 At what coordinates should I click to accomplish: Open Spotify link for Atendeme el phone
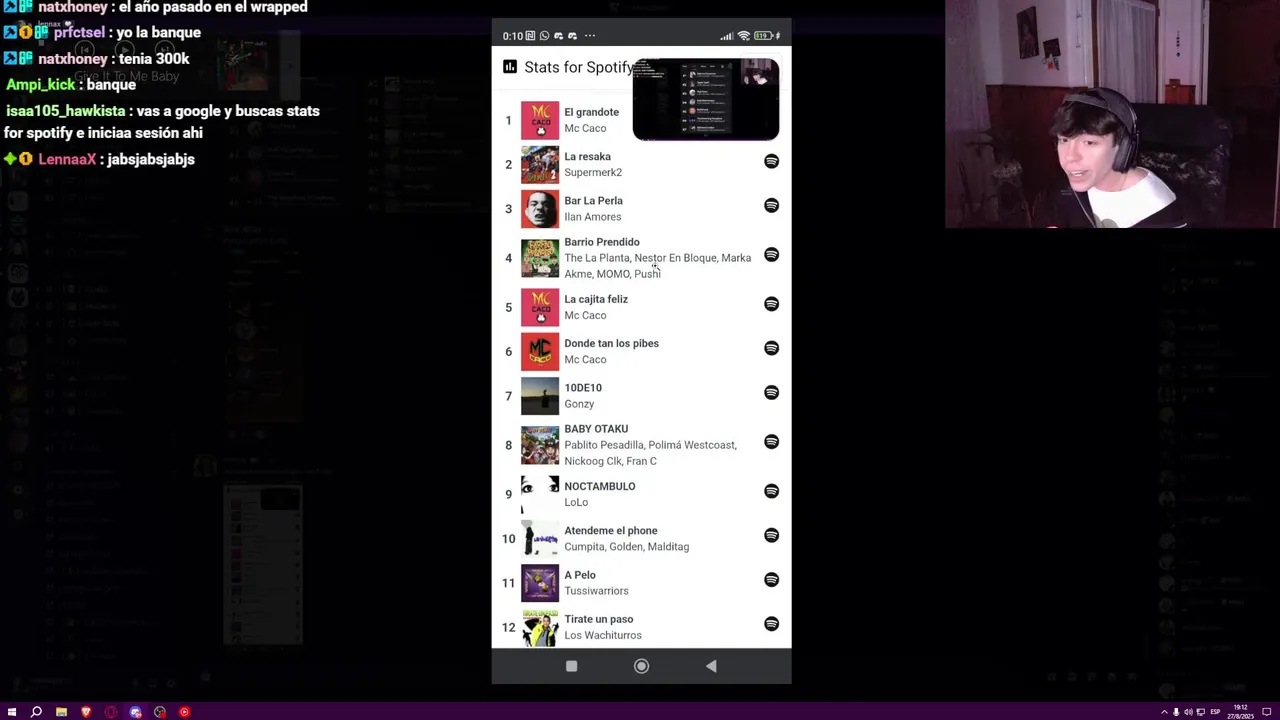[x=771, y=535]
